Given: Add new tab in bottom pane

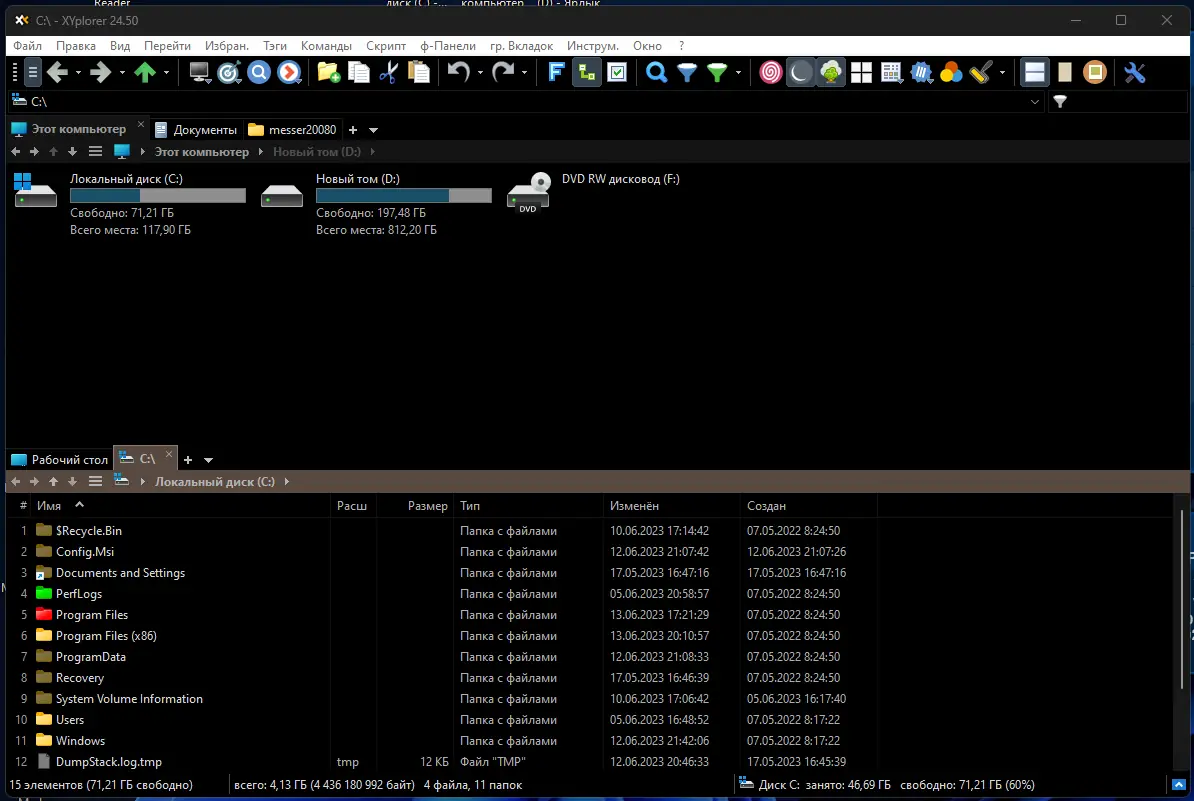Looking at the screenshot, I should 187,460.
